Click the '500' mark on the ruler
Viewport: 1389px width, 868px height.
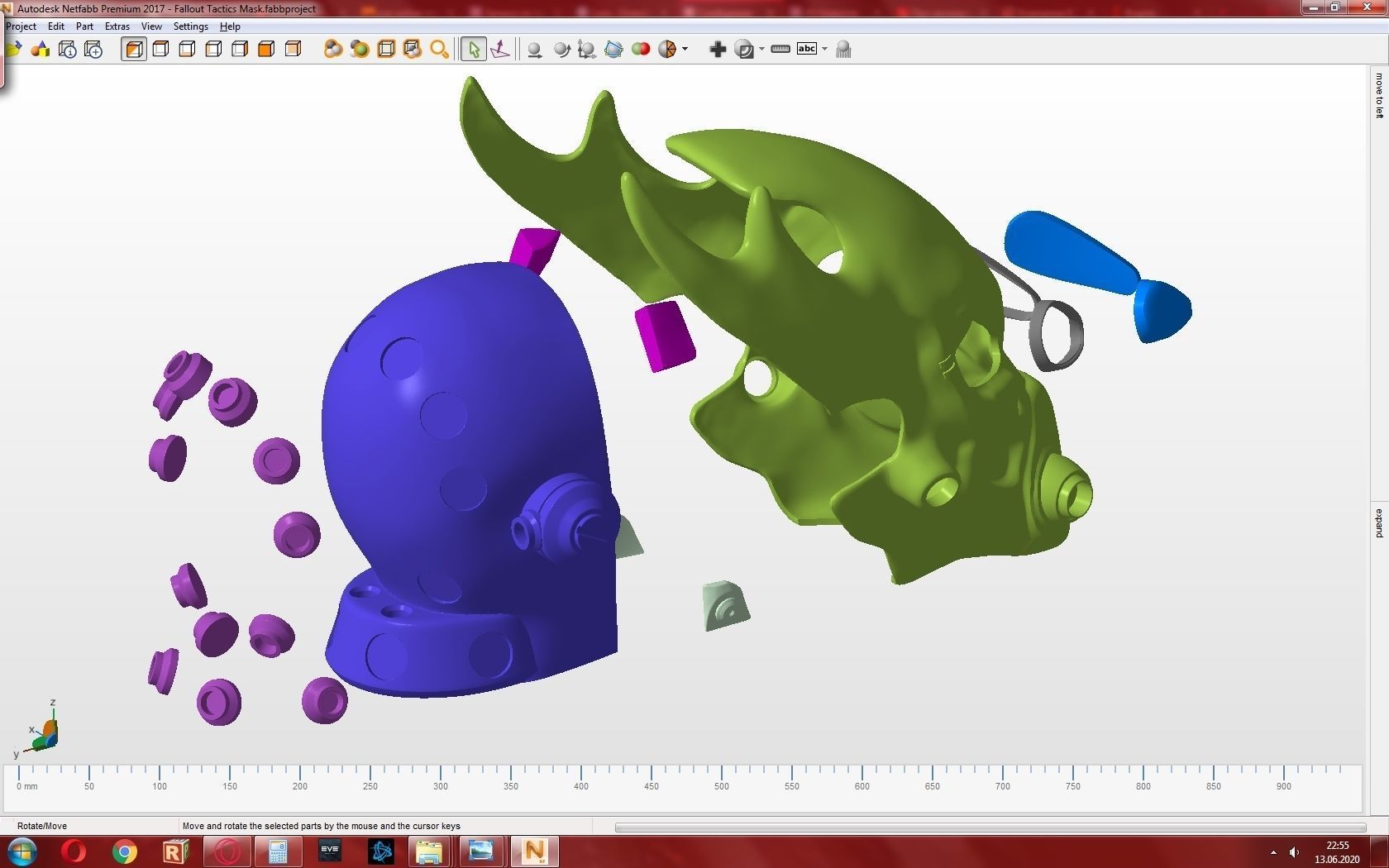click(722, 786)
